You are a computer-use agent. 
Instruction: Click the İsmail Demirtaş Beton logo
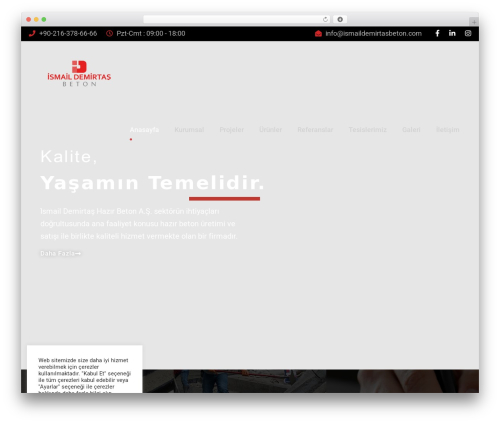tap(79, 74)
